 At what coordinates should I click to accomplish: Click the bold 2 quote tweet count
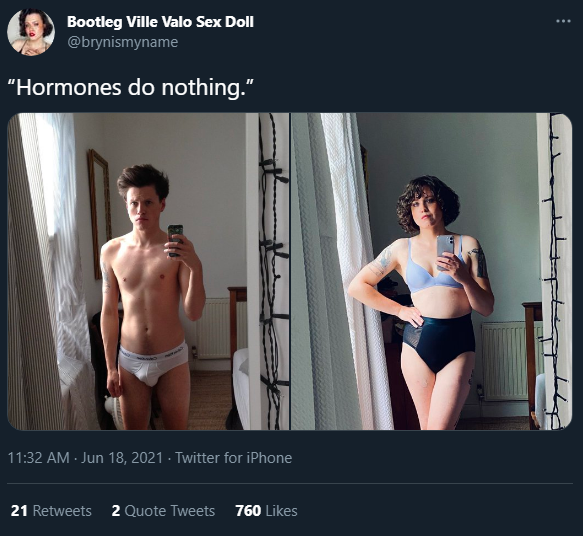(116, 511)
